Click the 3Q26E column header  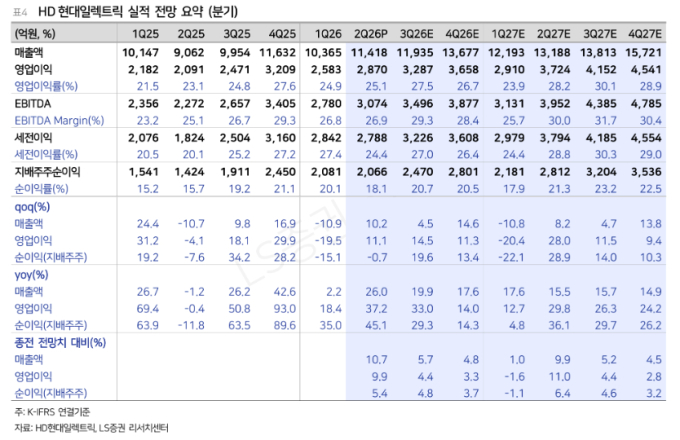(x=417, y=34)
